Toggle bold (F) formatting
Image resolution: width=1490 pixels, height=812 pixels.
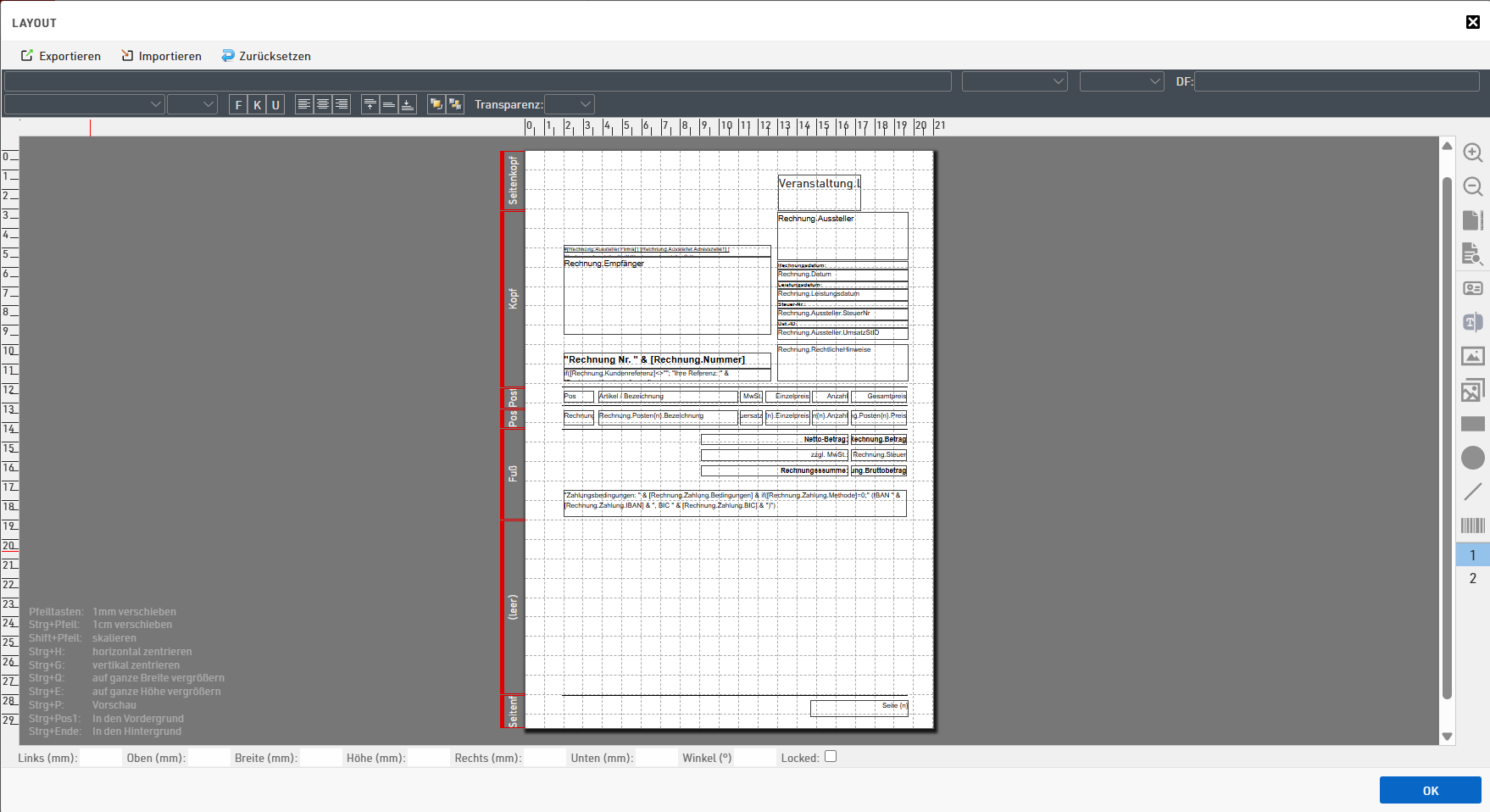tap(238, 105)
